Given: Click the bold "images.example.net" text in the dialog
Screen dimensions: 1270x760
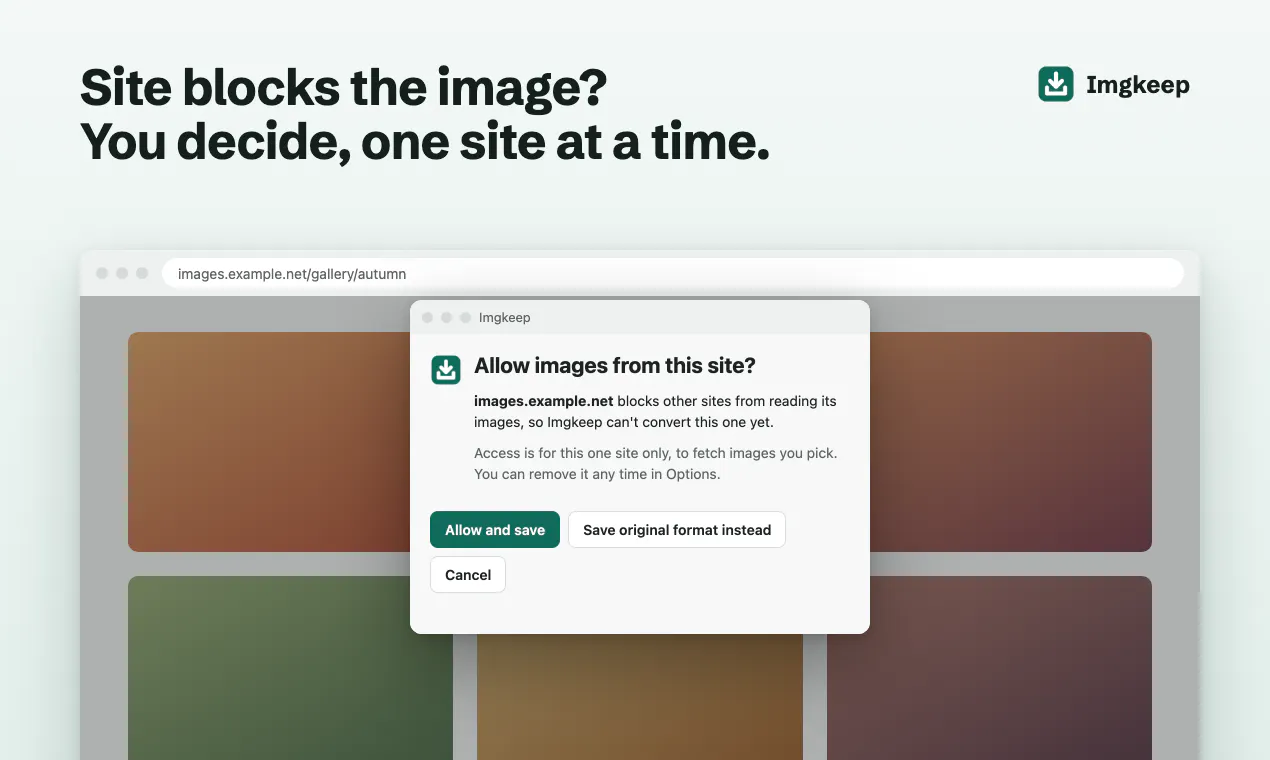Looking at the screenshot, I should pos(544,401).
